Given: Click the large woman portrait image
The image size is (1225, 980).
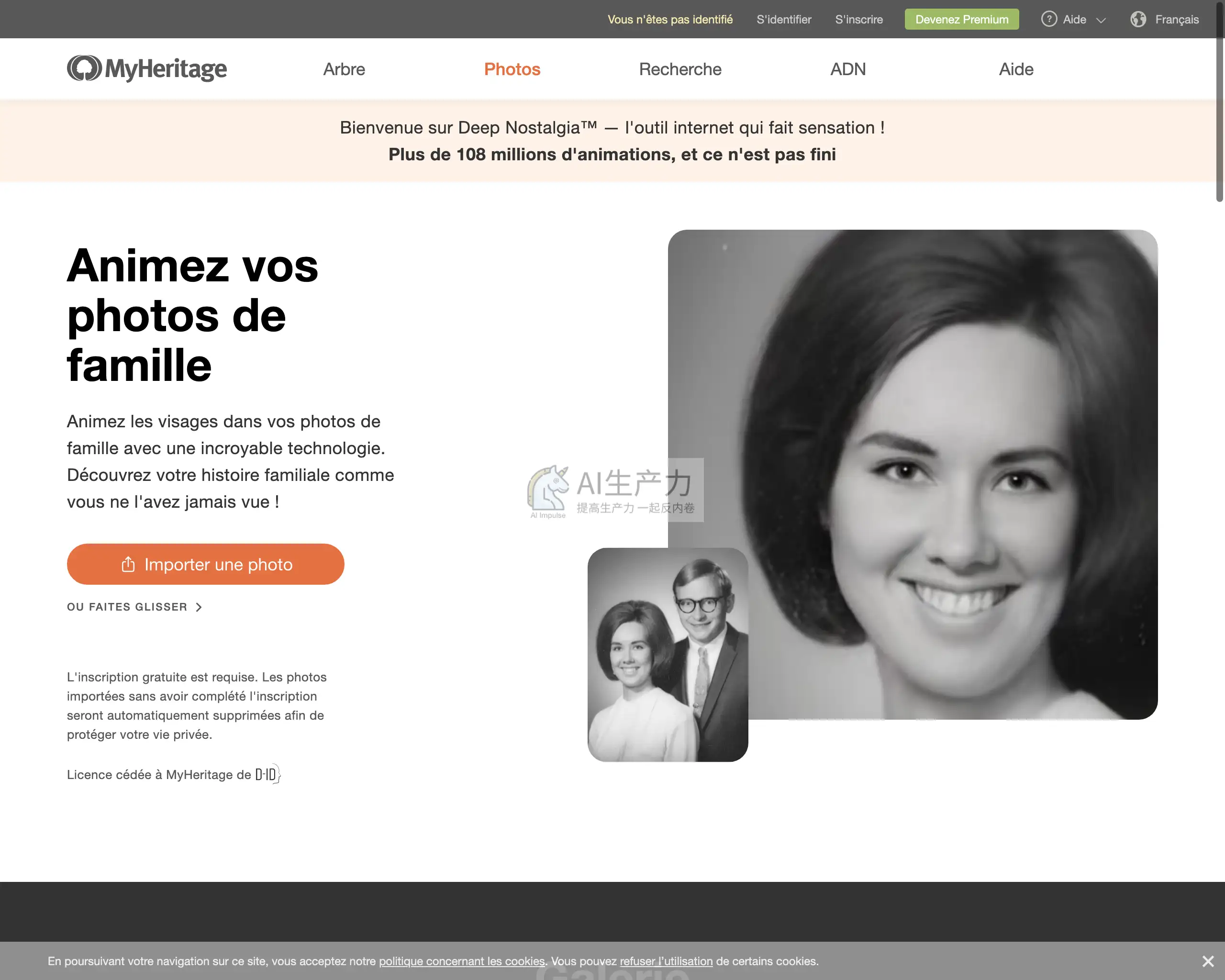Looking at the screenshot, I should click(913, 474).
